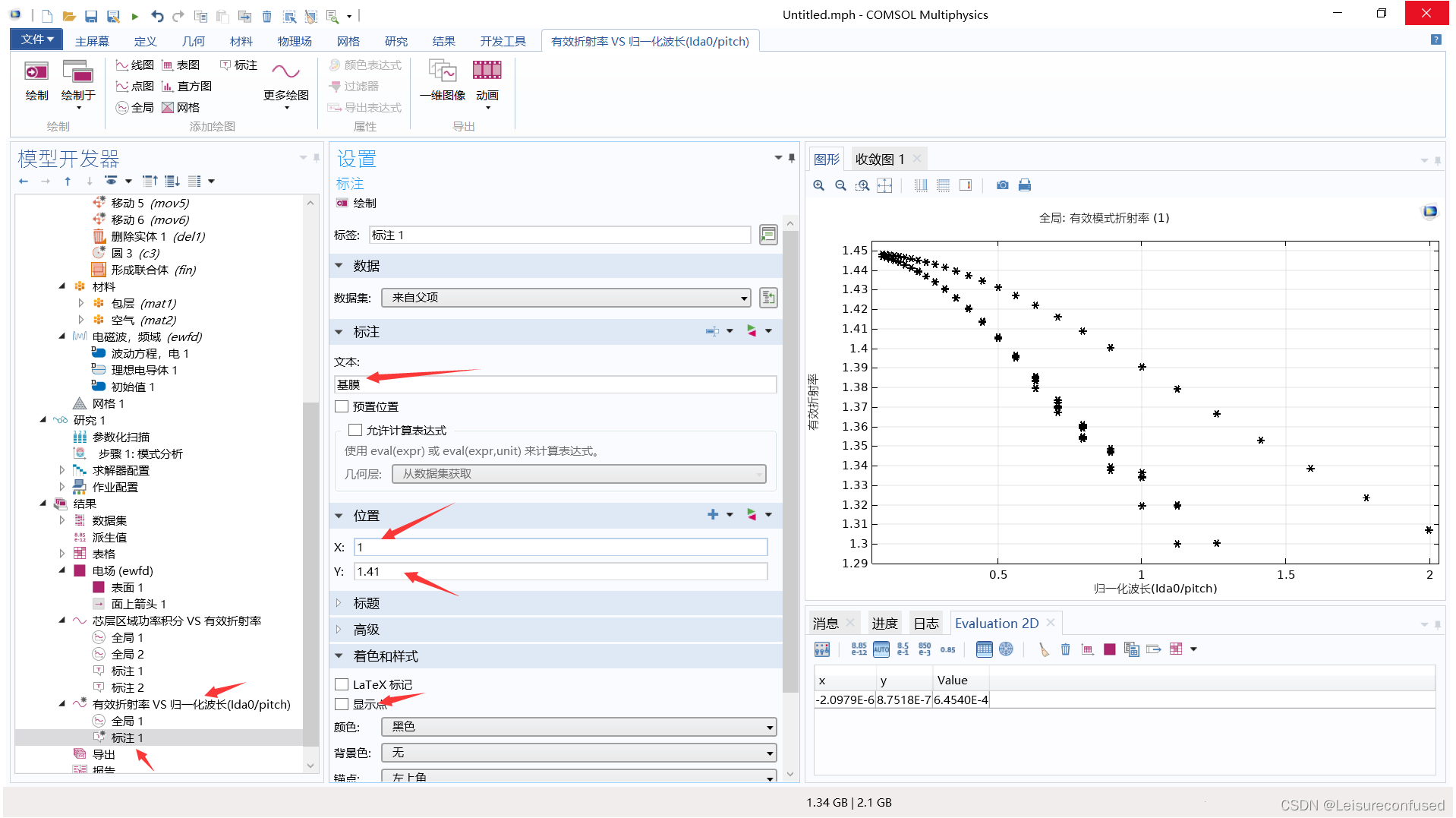Toggle the 预置位置 checkbox
Image resolution: width=1456 pixels, height=818 pixels.
(342, 407)
